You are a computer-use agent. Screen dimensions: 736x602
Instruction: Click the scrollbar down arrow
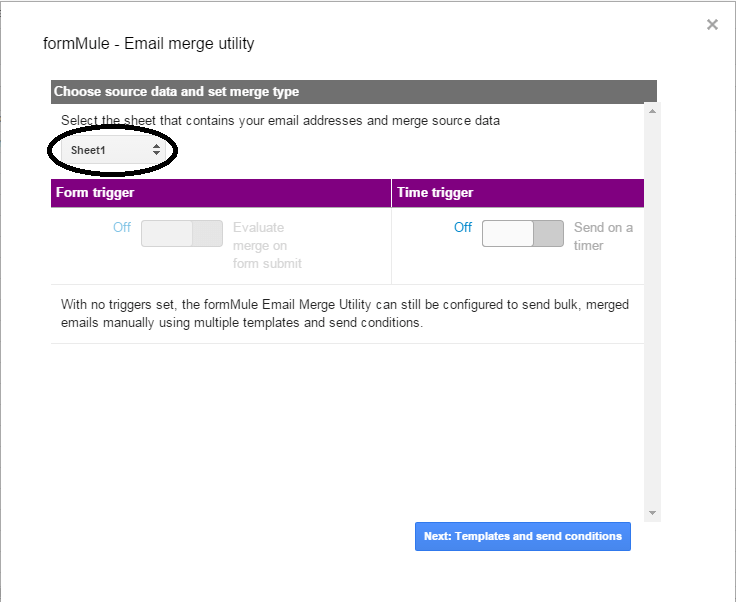coord(652,513)
